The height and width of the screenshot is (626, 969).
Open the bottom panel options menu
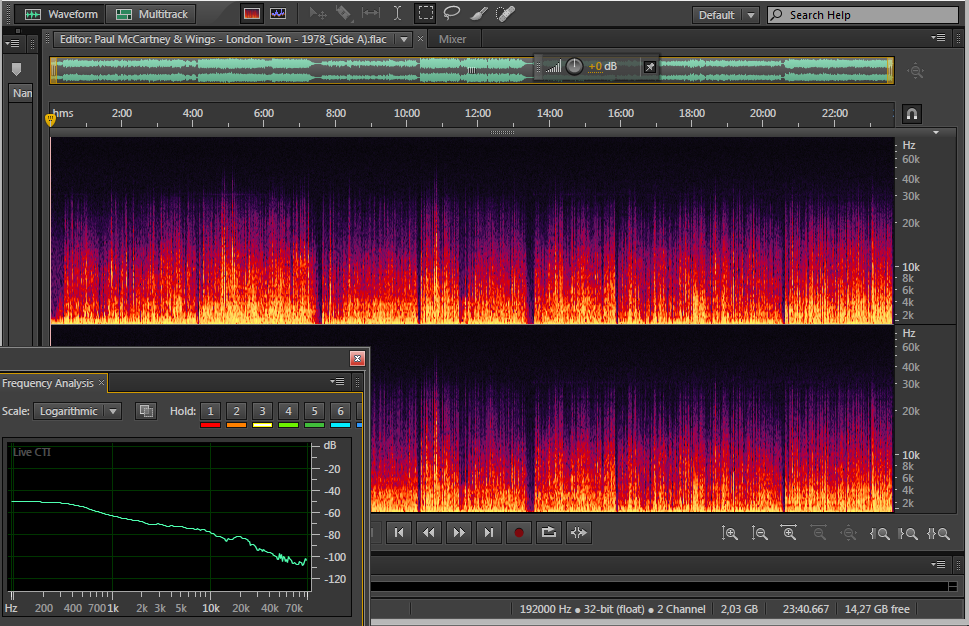(938, 565)
